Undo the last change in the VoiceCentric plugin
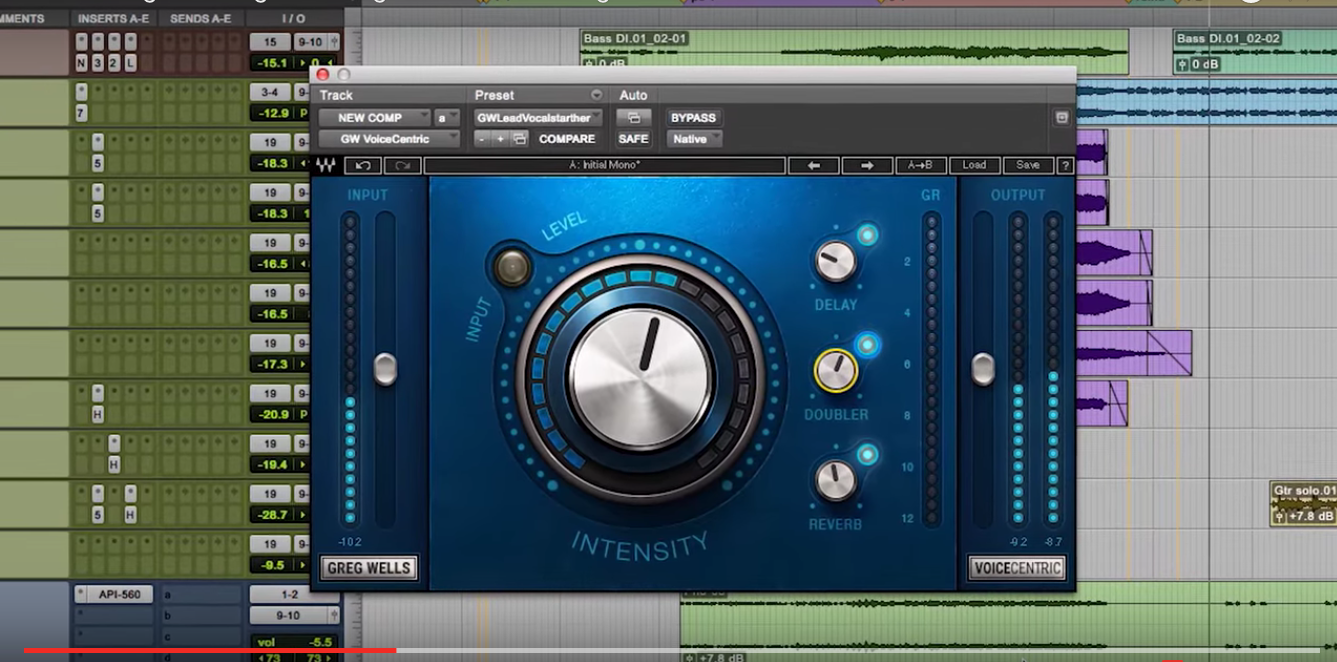This screenshot has height=662, width=1337. pos(363,165)
